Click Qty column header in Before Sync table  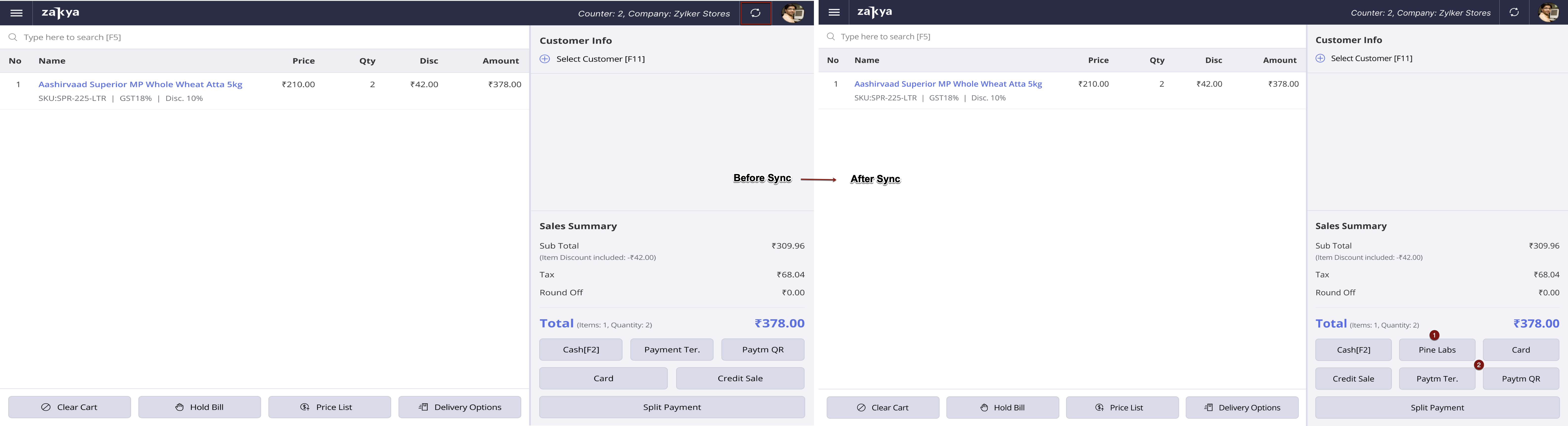click(x=367, y=61)
